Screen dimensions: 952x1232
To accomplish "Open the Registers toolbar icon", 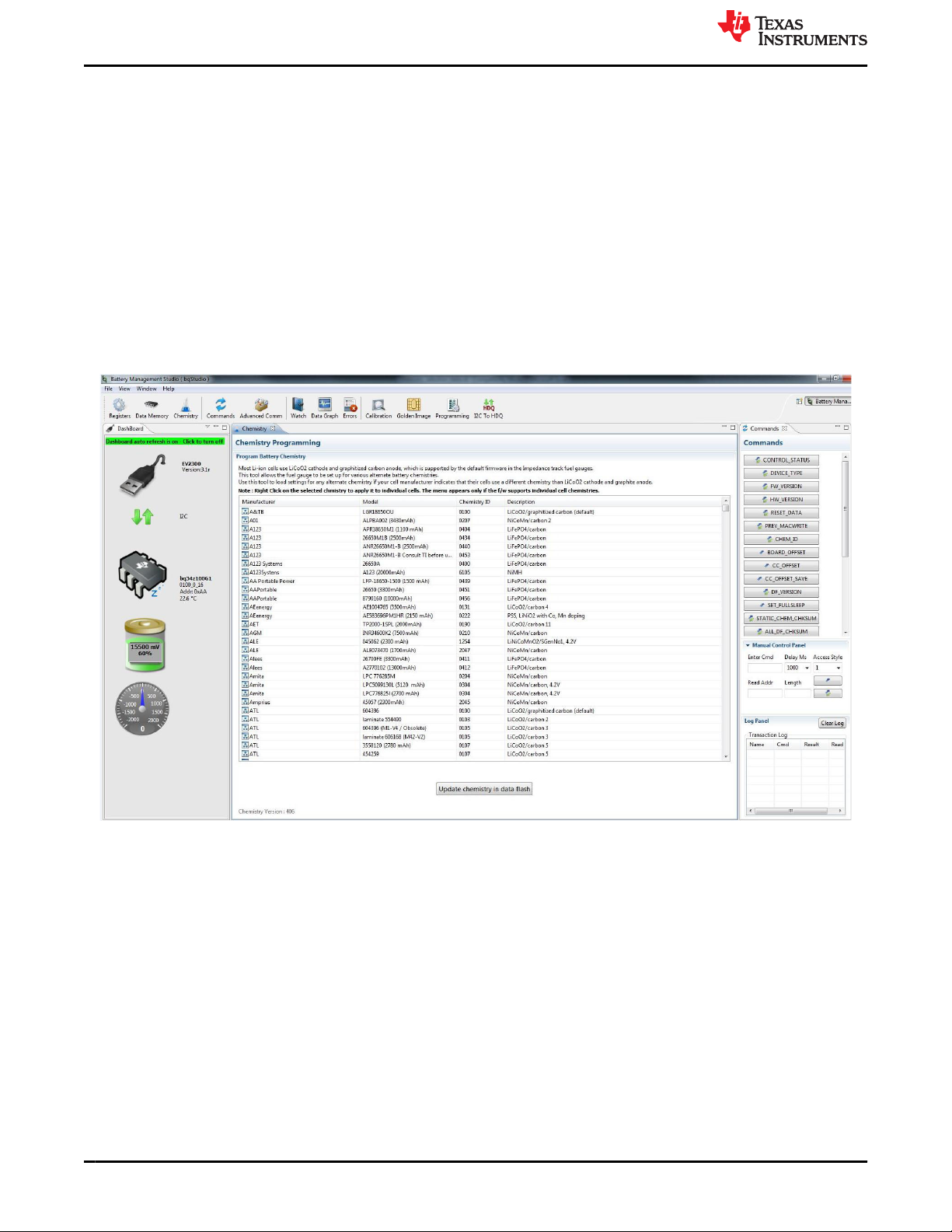I will (119, 407).
